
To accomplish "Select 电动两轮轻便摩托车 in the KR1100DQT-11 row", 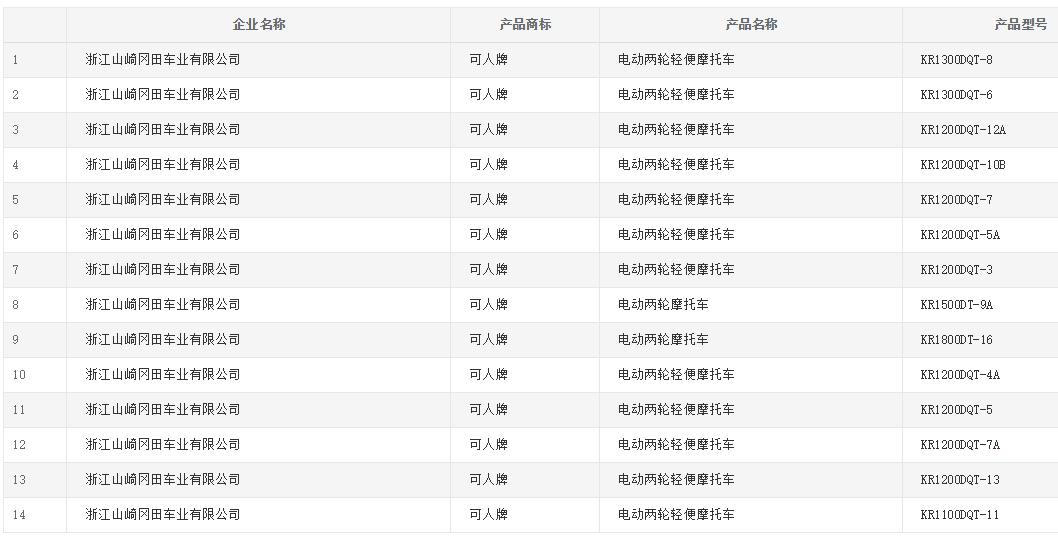I will [676, 516].
